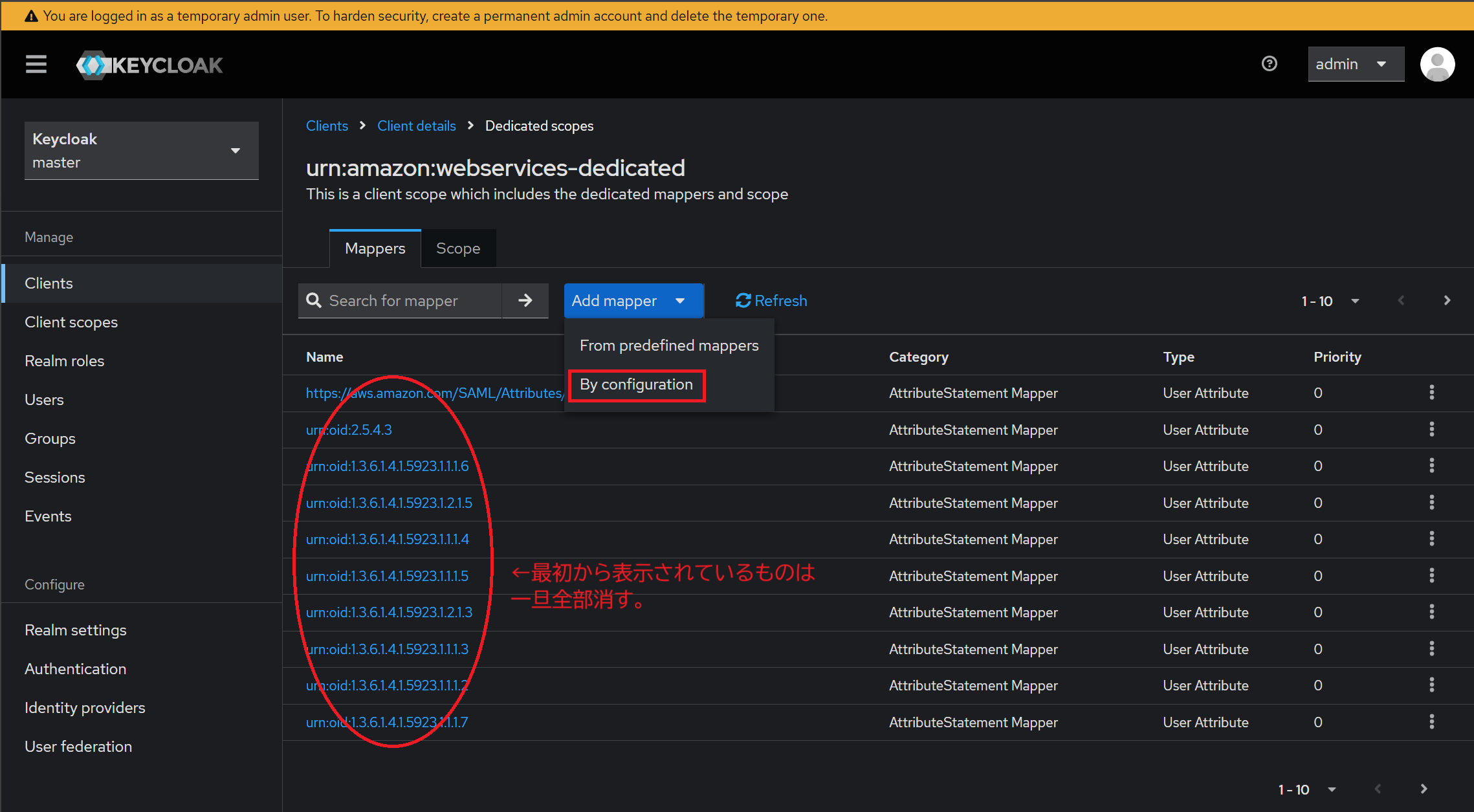Image resolution: width=1474 pixels, height=812 pixels.
Task: Choose From predefined mappers option
Action: [x=668, y=346]
